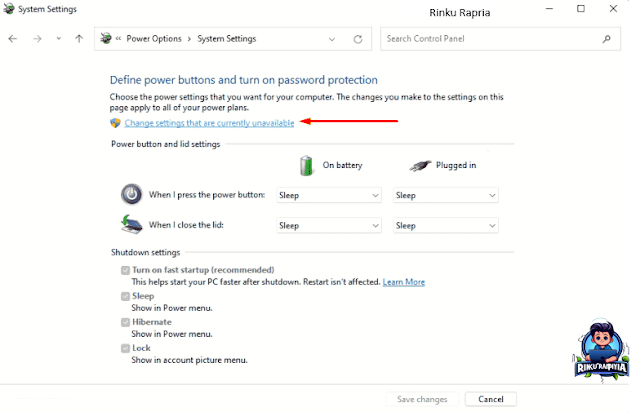Click the Cancel button
This screenshot has height=412, width=640.
pos(491,399)
